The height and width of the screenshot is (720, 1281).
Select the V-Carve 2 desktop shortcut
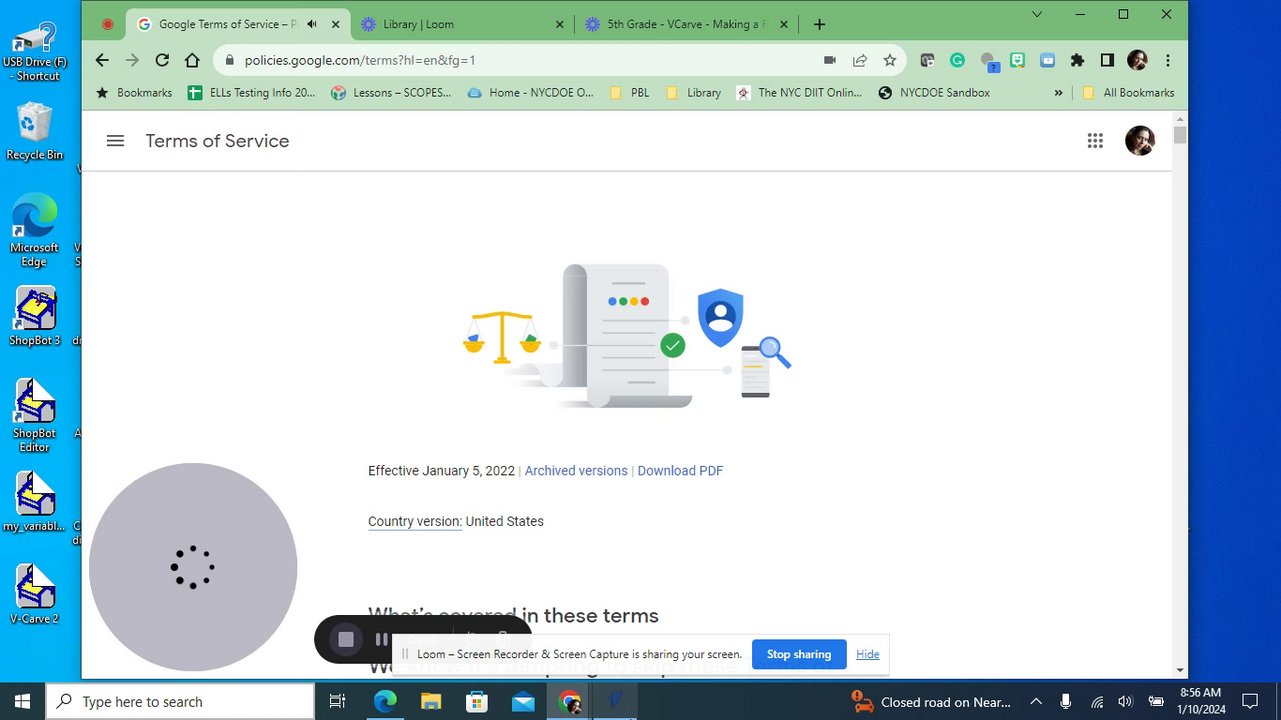pos(34,593)
